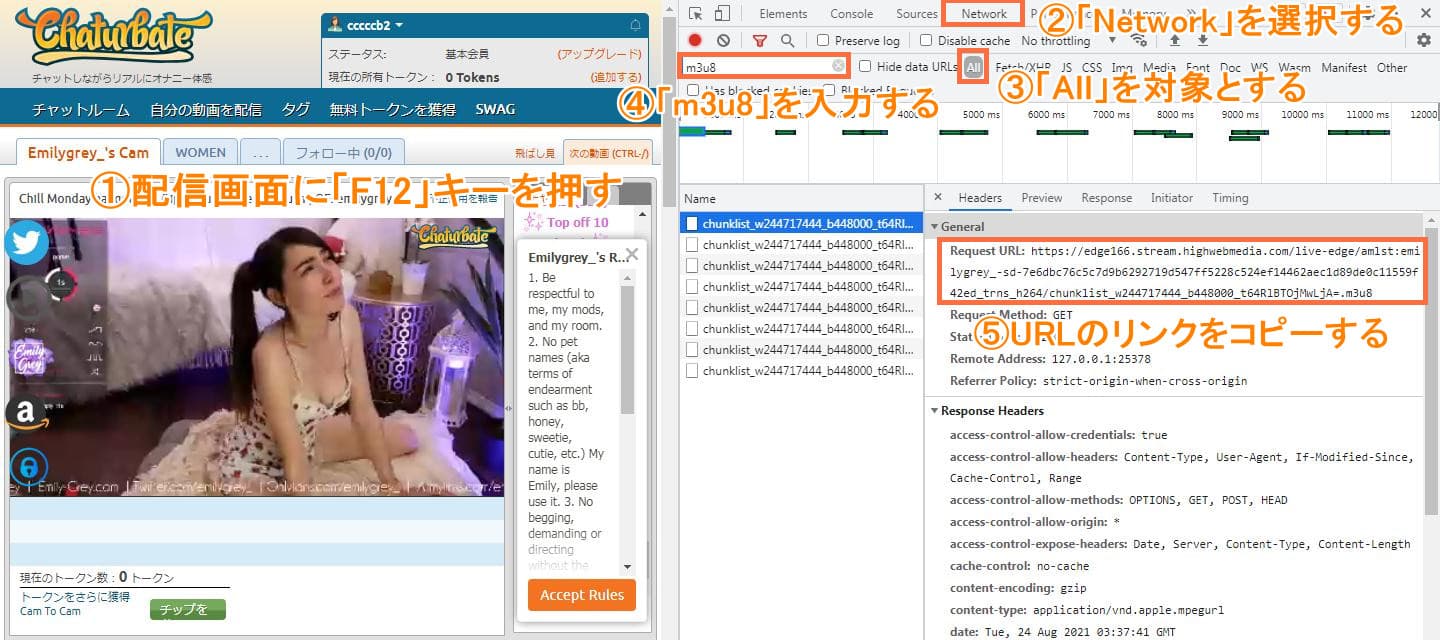Open the SWAG menu item
1440x640 pixels.
tap(495, 110)
